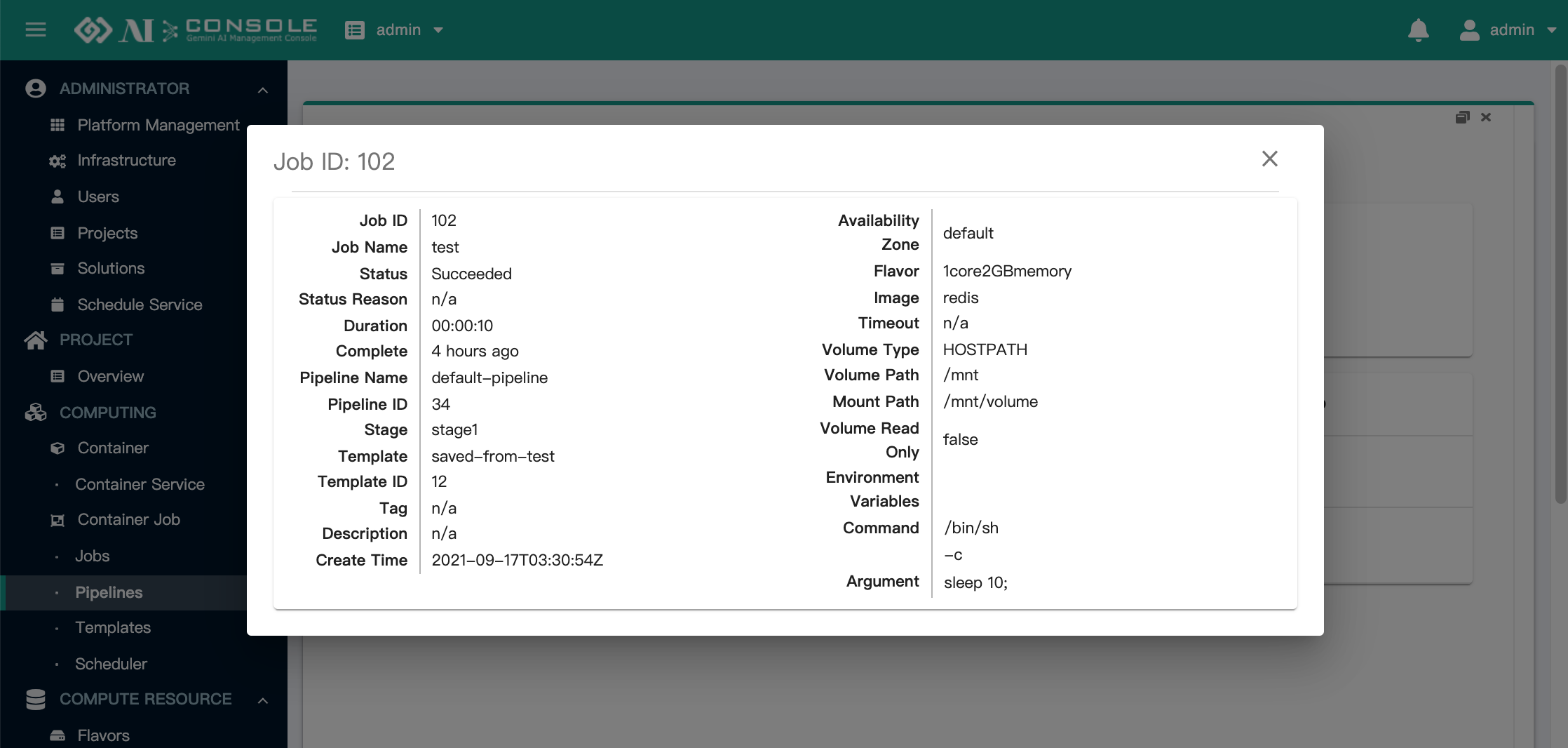
Task: Collapse the COMPUTE RESOURCE section chevron
Action: [x=263, y=700]
